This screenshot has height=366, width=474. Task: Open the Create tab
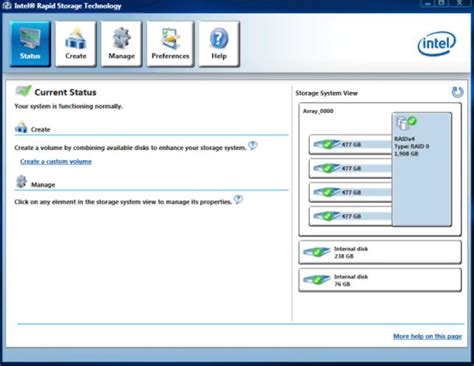pos(76,44)
